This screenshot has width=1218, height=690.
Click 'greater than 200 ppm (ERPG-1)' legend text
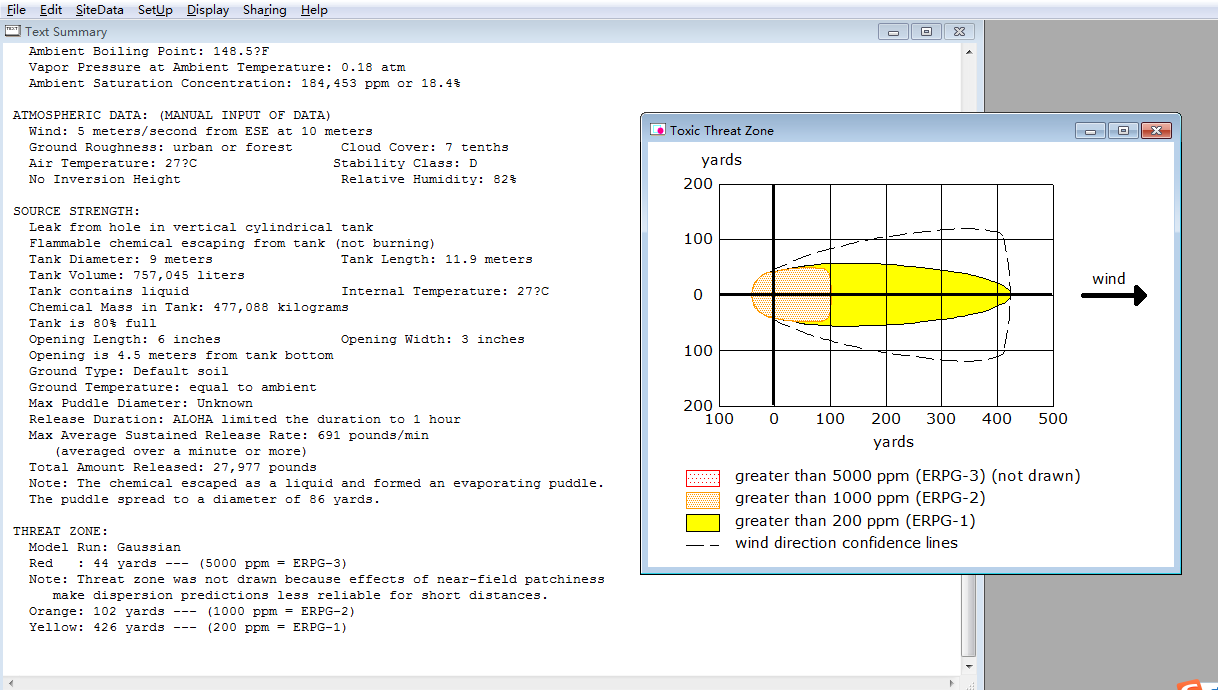[855, 520]
